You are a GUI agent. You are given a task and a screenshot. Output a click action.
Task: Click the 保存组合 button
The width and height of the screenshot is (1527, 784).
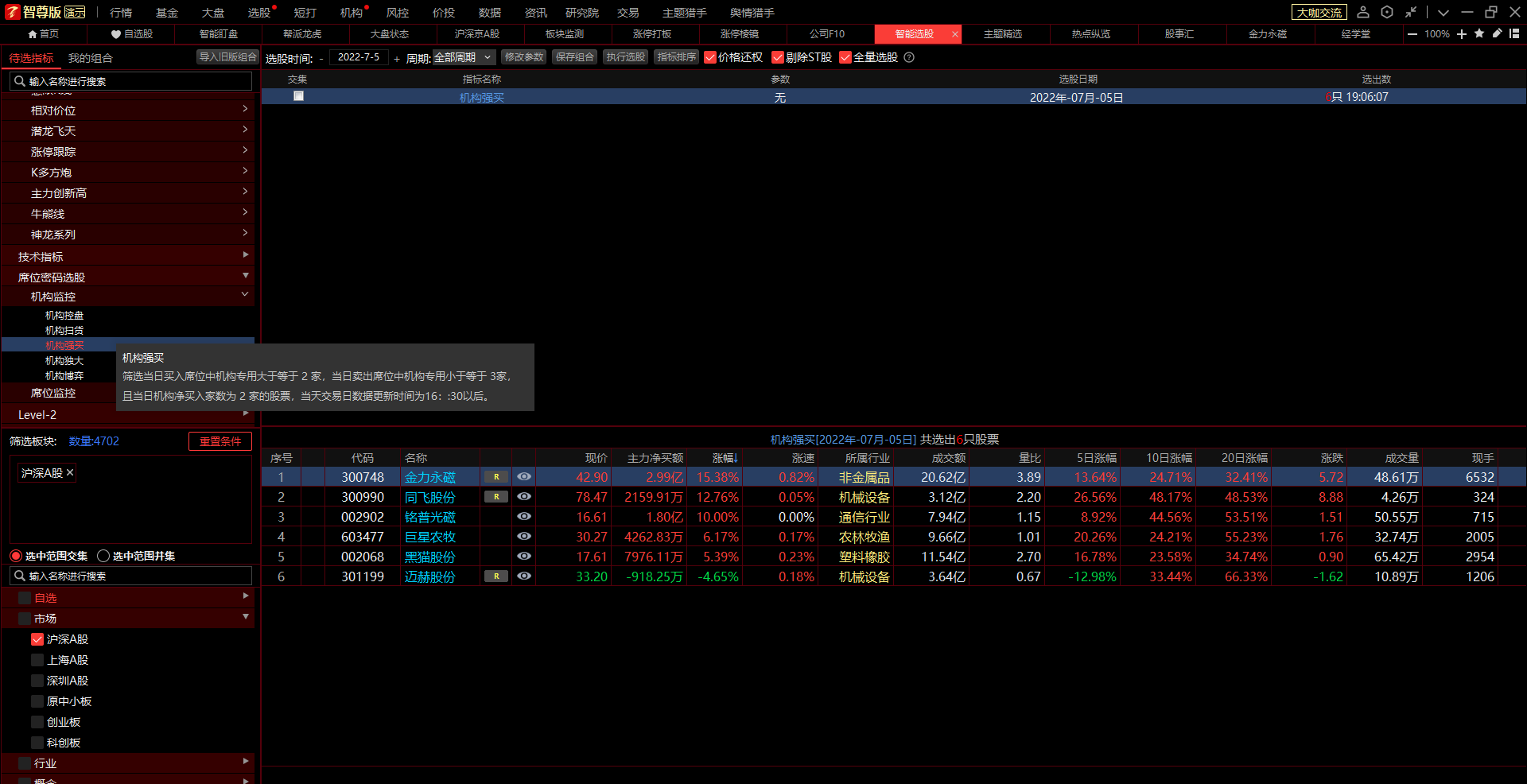point(574,57)
